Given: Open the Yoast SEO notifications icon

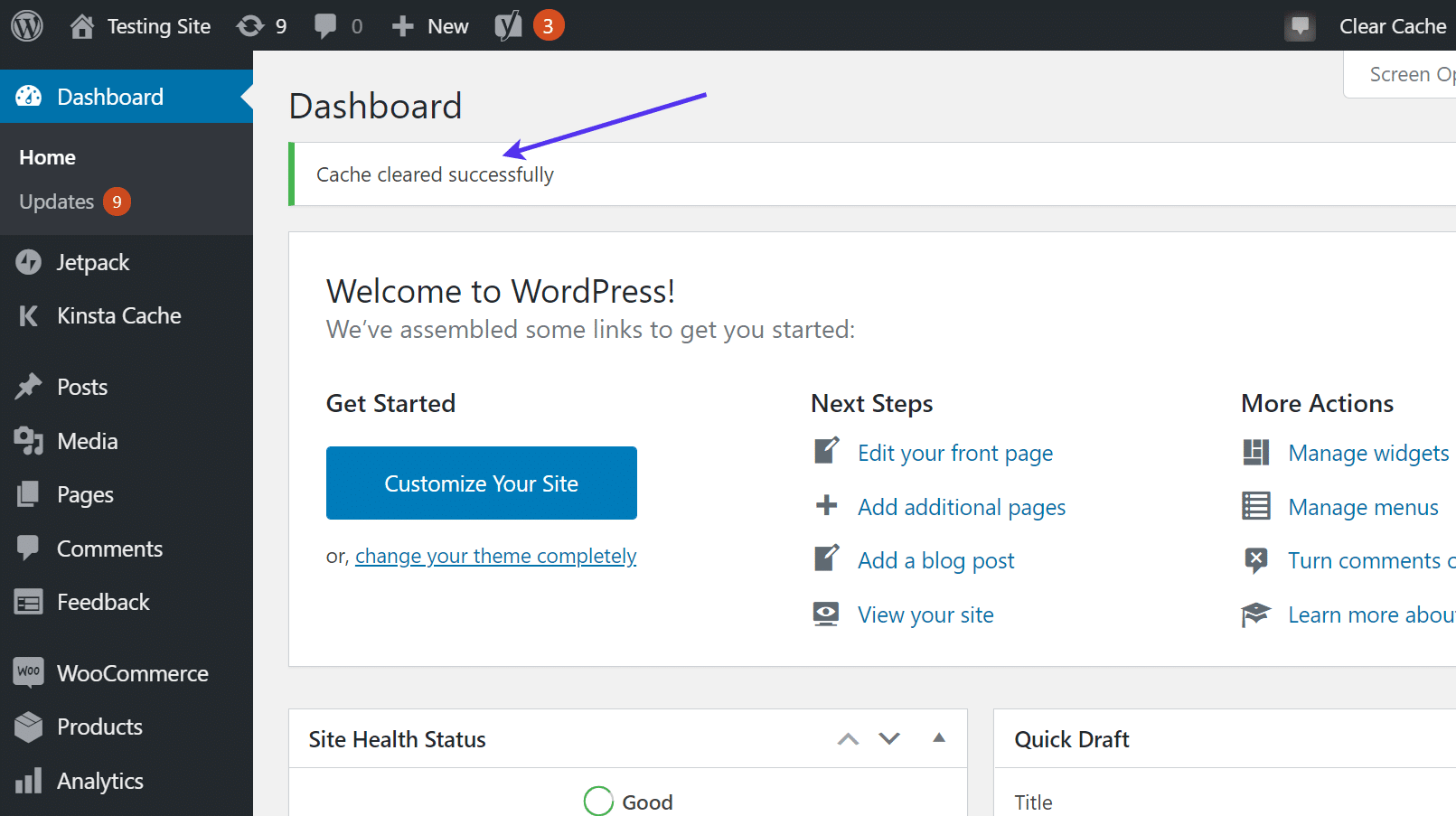Looking at the screenshot, I should click(x=508, y=25).
